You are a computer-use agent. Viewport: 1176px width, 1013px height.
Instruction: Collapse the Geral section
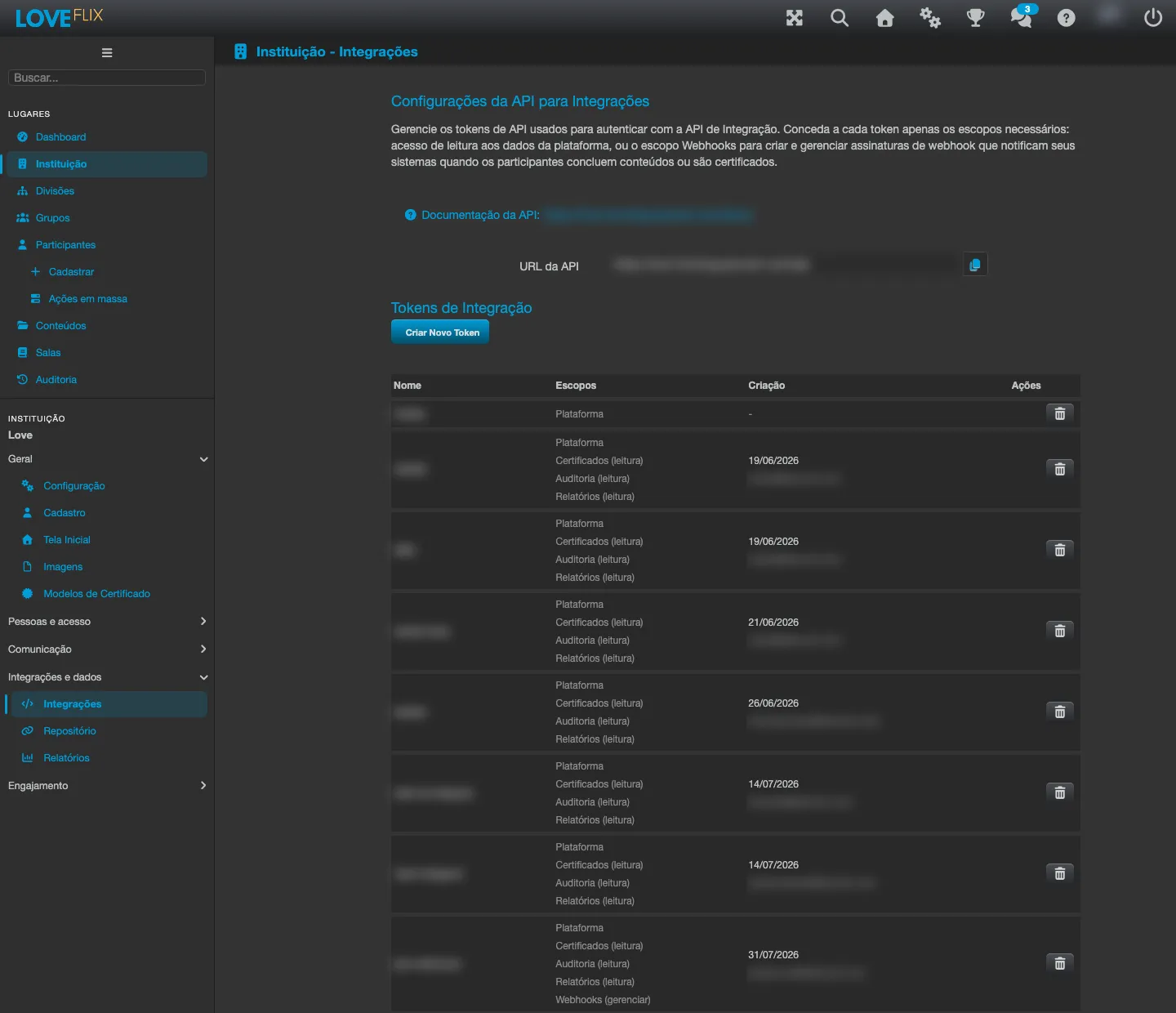(107, 459)
